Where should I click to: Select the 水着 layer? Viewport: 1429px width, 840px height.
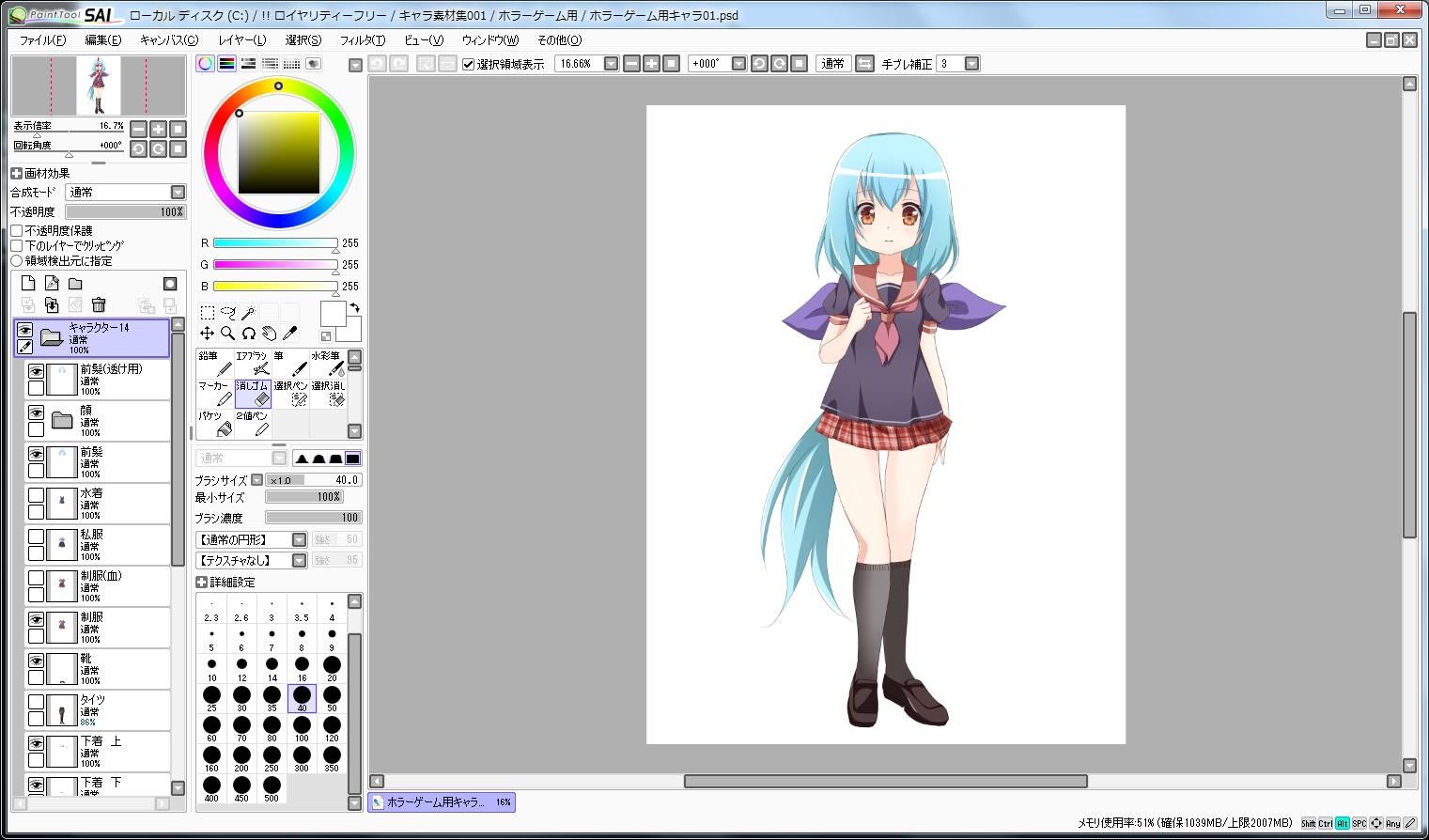click(98, 504)
